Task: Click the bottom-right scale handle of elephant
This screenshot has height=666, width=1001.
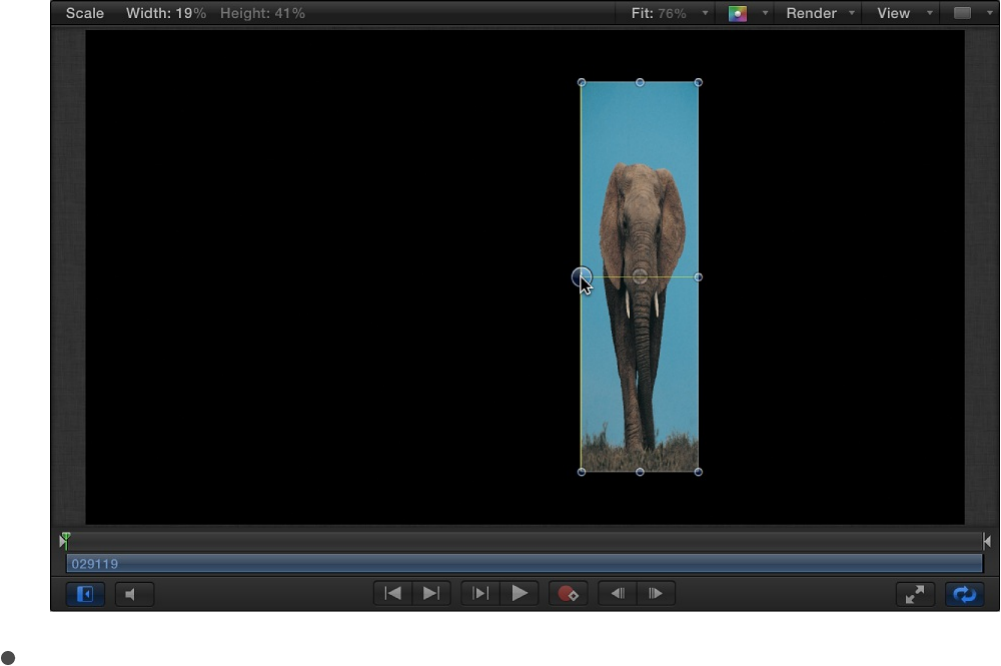Action: [698, 472]
